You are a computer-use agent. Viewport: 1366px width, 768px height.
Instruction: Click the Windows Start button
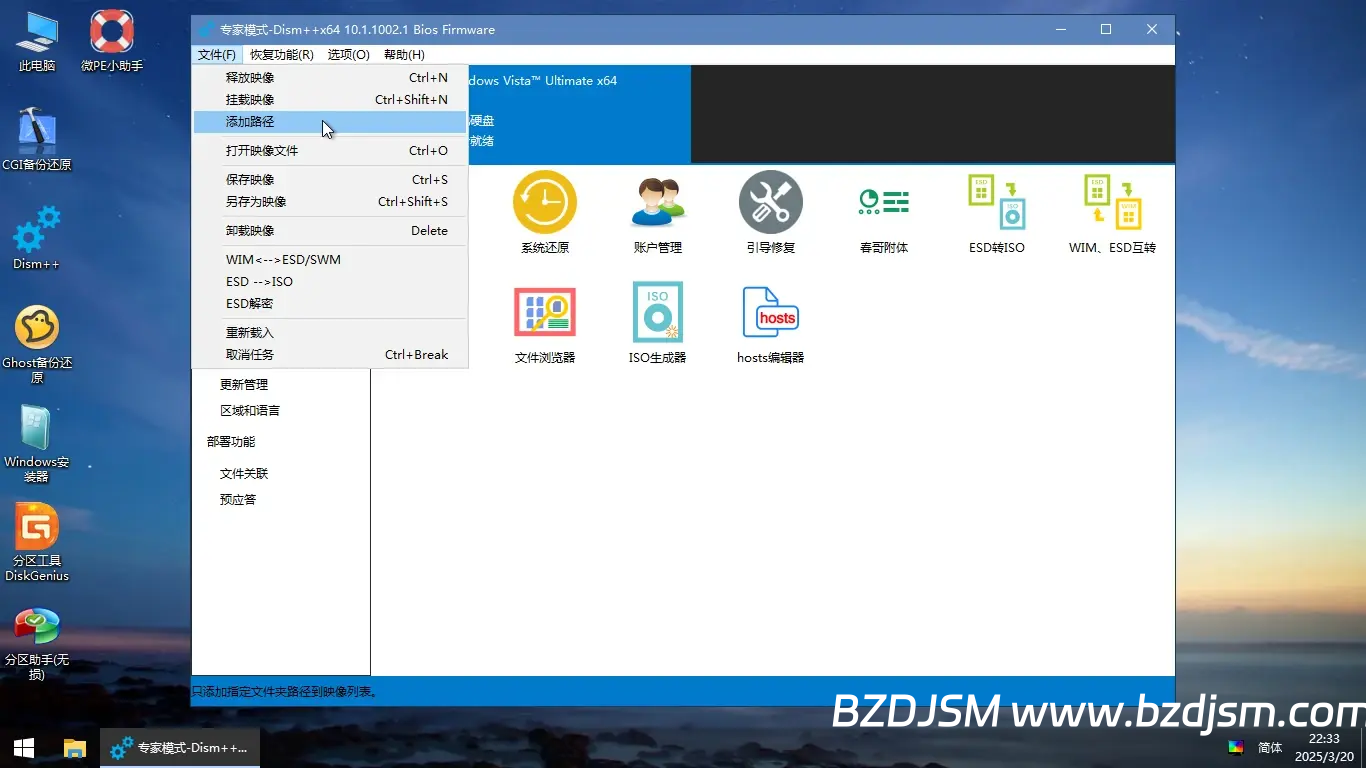click(24, 748)
